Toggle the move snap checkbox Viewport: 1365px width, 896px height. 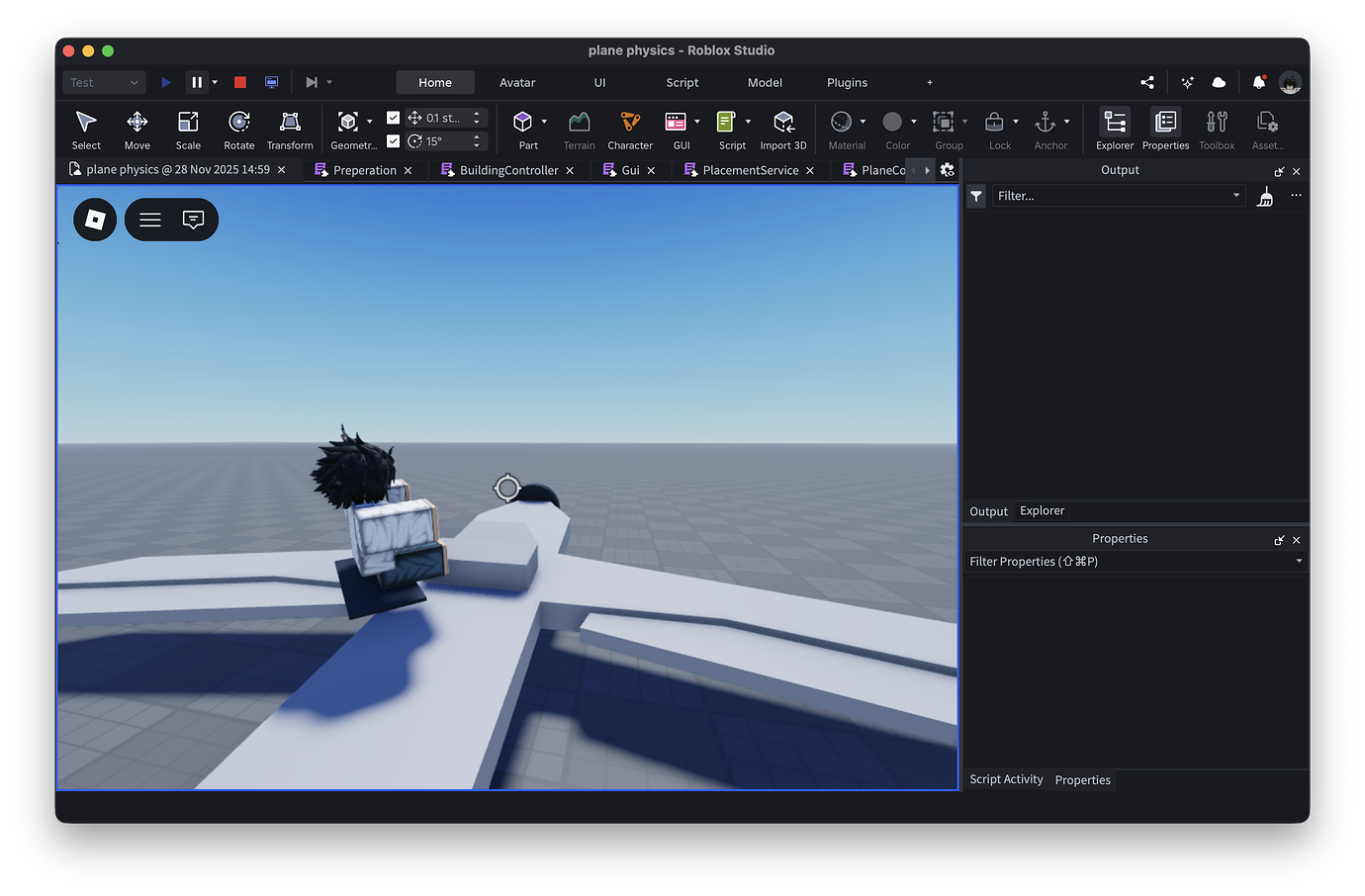pyautogui.click(x=394, y=117)
